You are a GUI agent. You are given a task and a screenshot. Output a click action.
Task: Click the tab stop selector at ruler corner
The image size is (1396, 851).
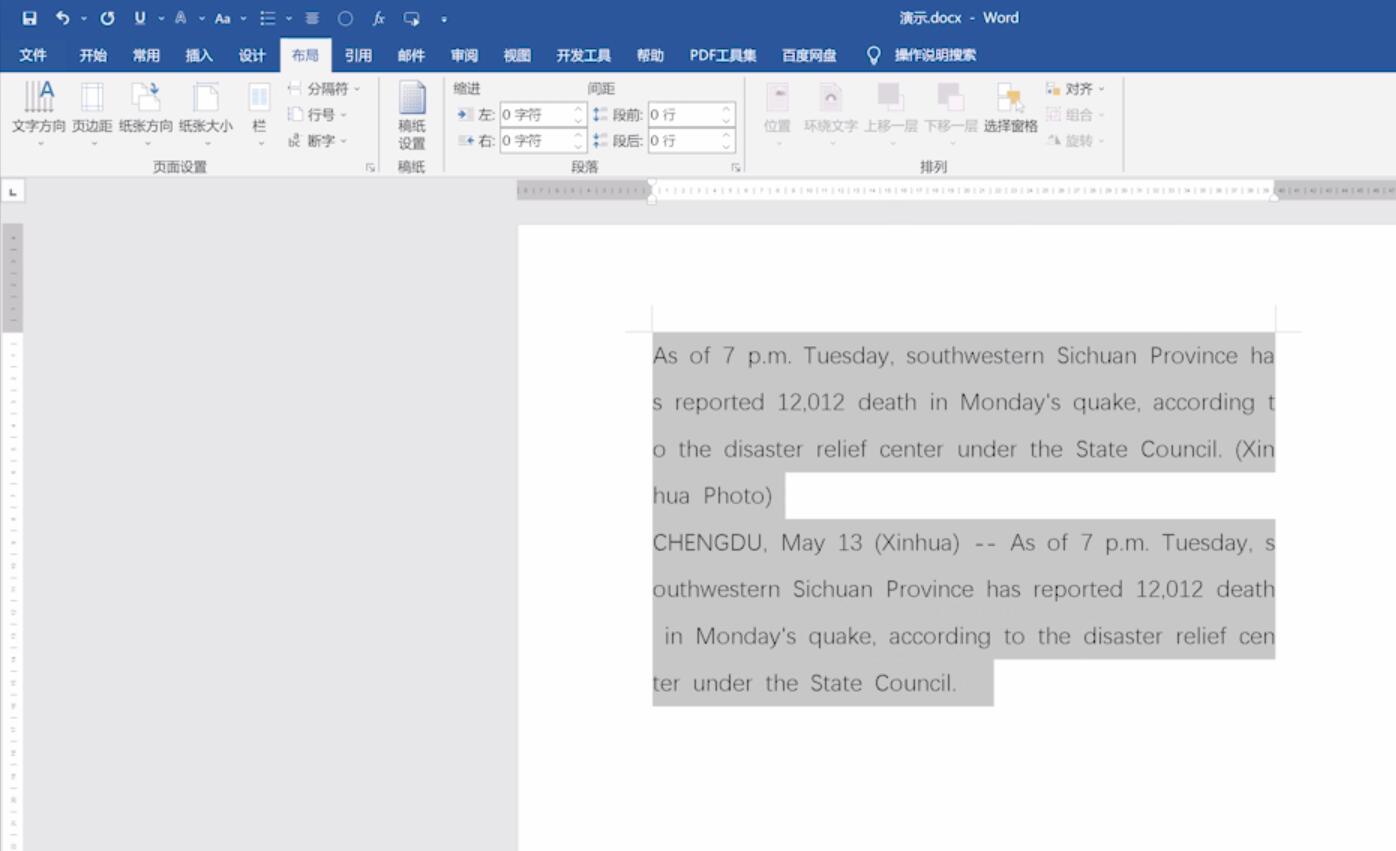pyautogui.click(x=13, y=191)
